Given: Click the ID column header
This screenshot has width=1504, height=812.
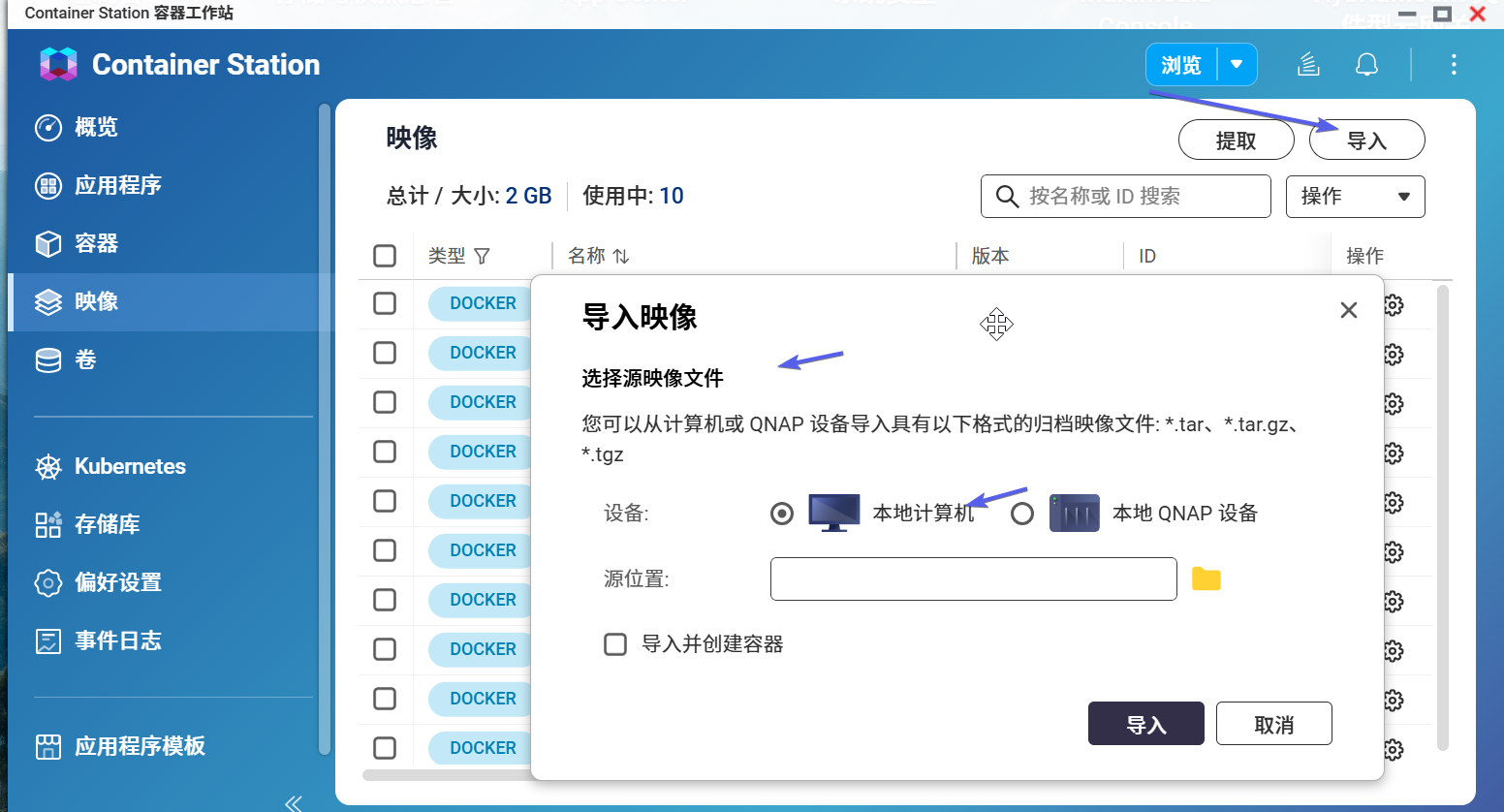Looking at the screenshot, I should pyautogui.click(x=1147, y=256).
